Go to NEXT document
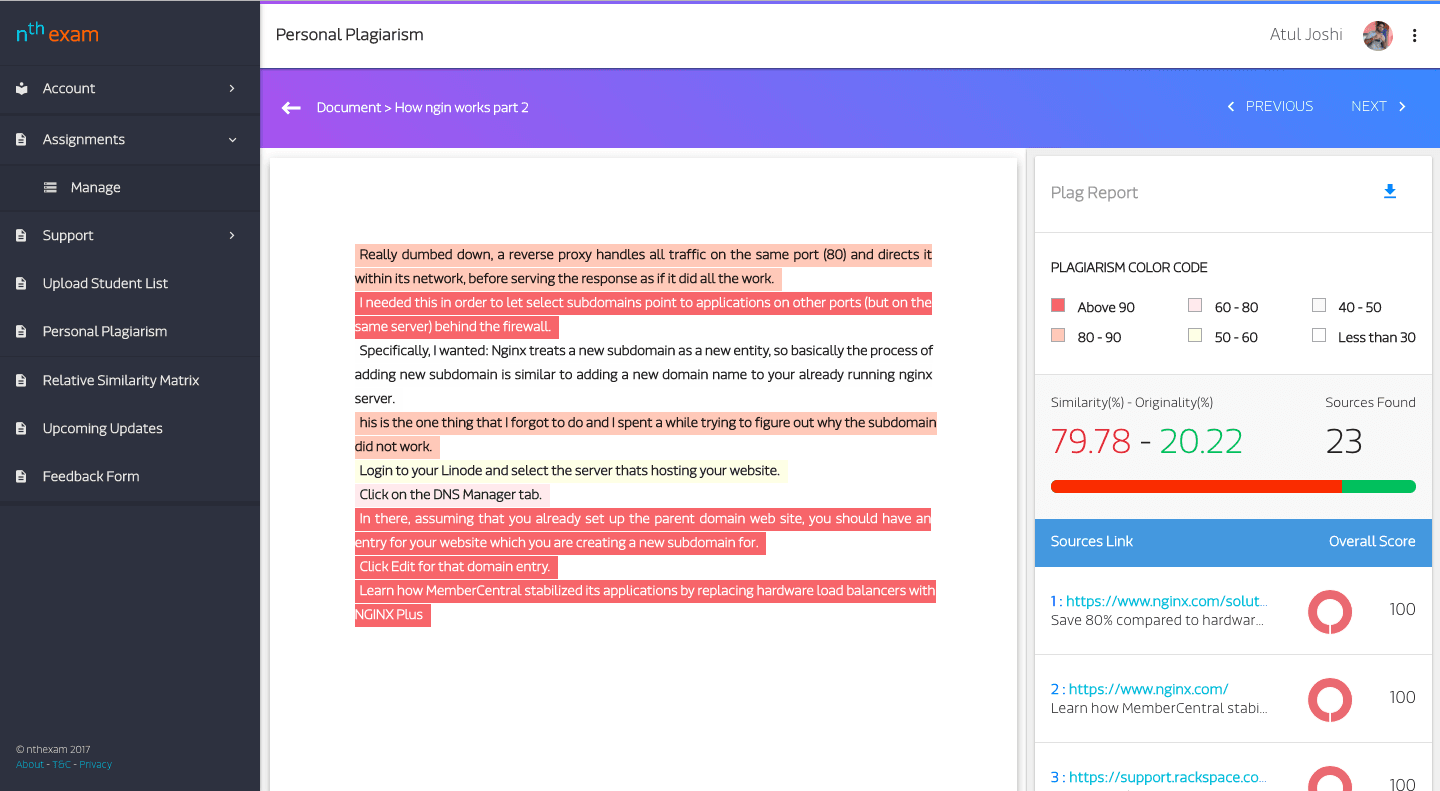The height and width of the screenshot is (791, 1440). click(x=1368, y=106)
